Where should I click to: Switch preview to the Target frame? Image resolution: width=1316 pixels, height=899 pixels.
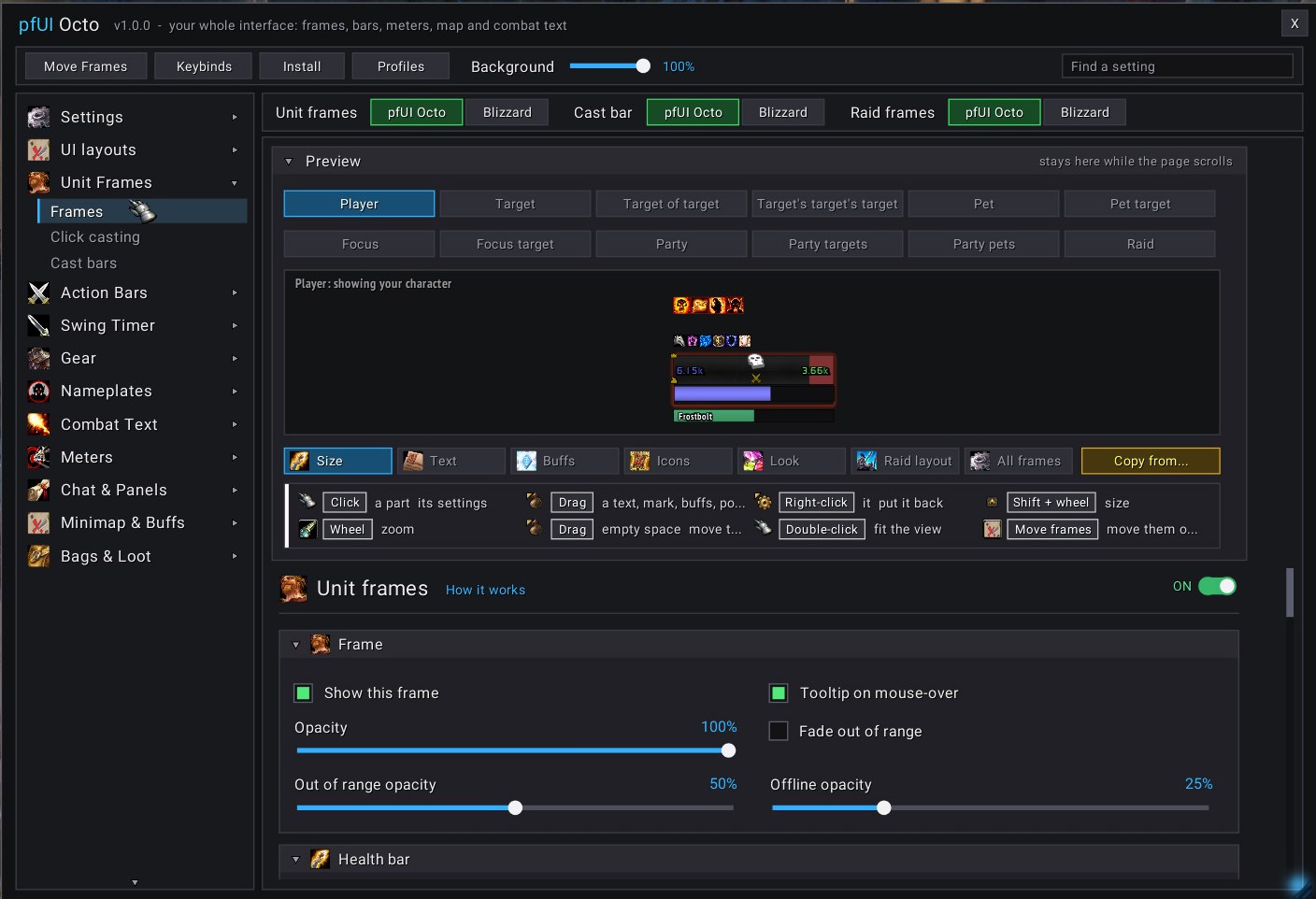tap(515, 204)
